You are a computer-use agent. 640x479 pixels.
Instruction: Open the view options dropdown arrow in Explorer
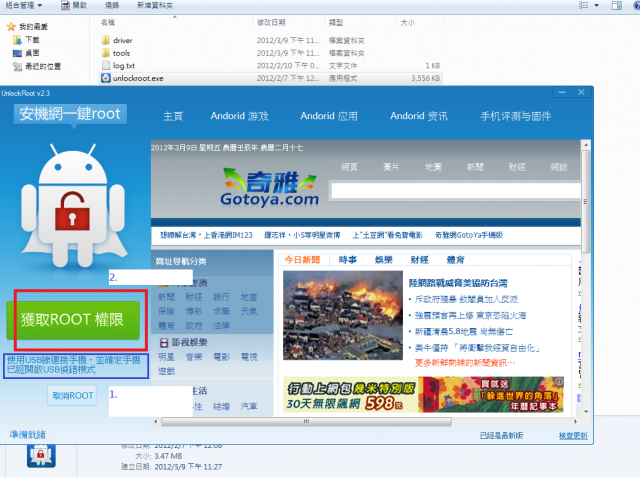(x=596, y=6)
